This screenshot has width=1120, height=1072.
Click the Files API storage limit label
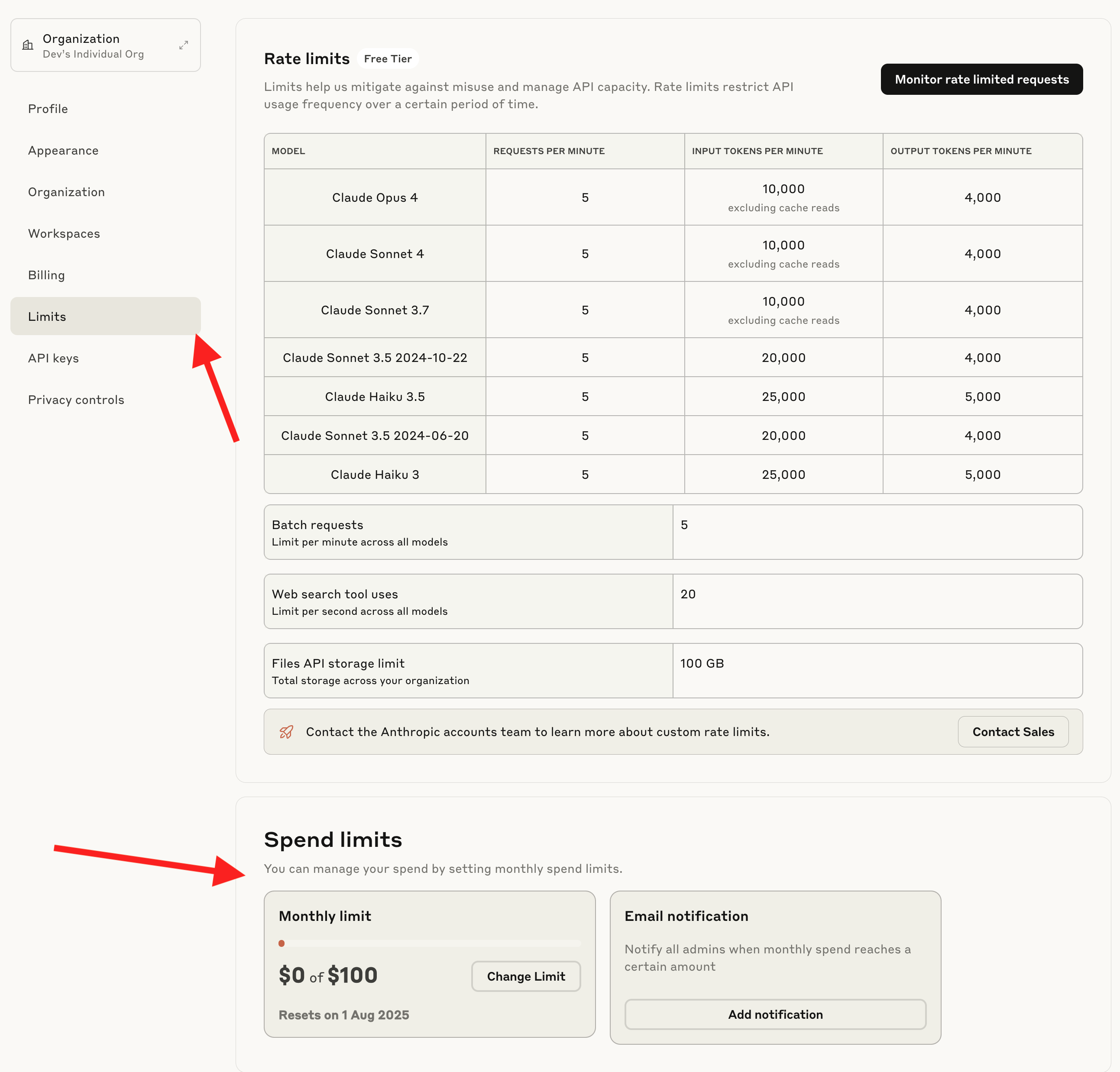[x=338, y=663]
